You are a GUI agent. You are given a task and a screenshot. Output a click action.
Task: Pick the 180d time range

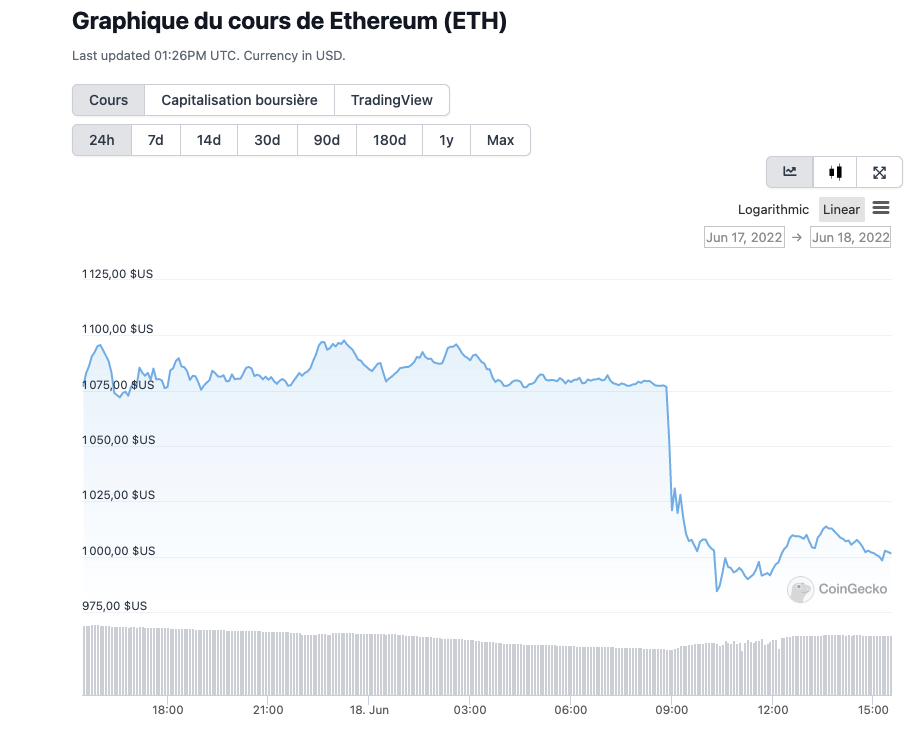(x=389, y=140)
